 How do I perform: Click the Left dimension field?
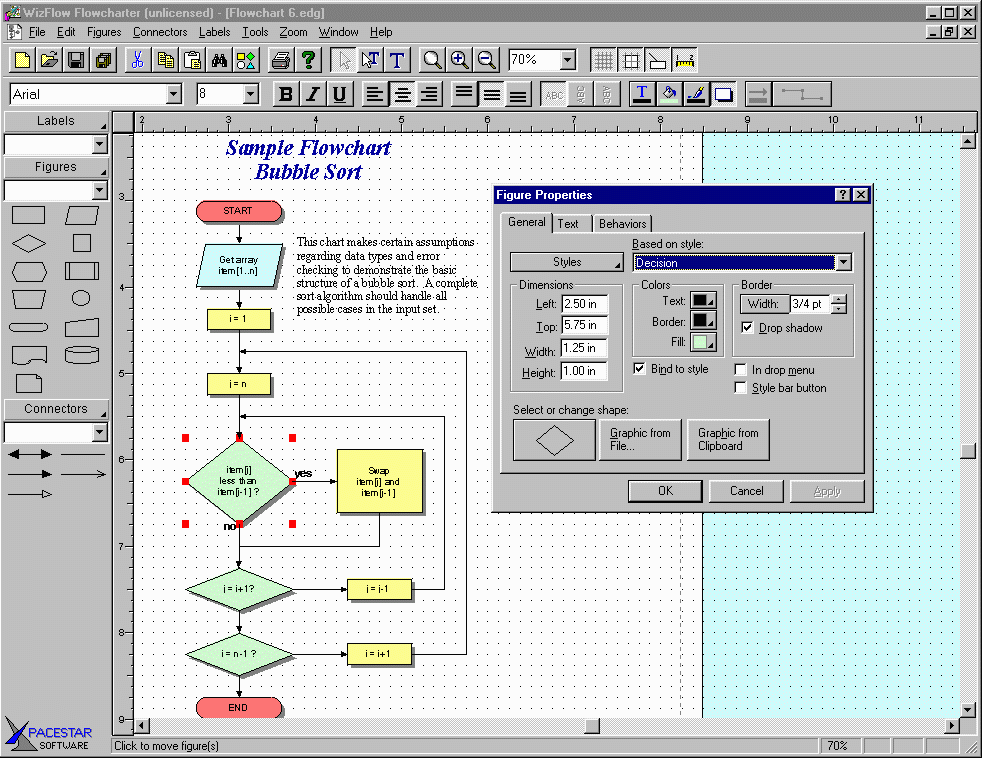click(x=584, y=304)
